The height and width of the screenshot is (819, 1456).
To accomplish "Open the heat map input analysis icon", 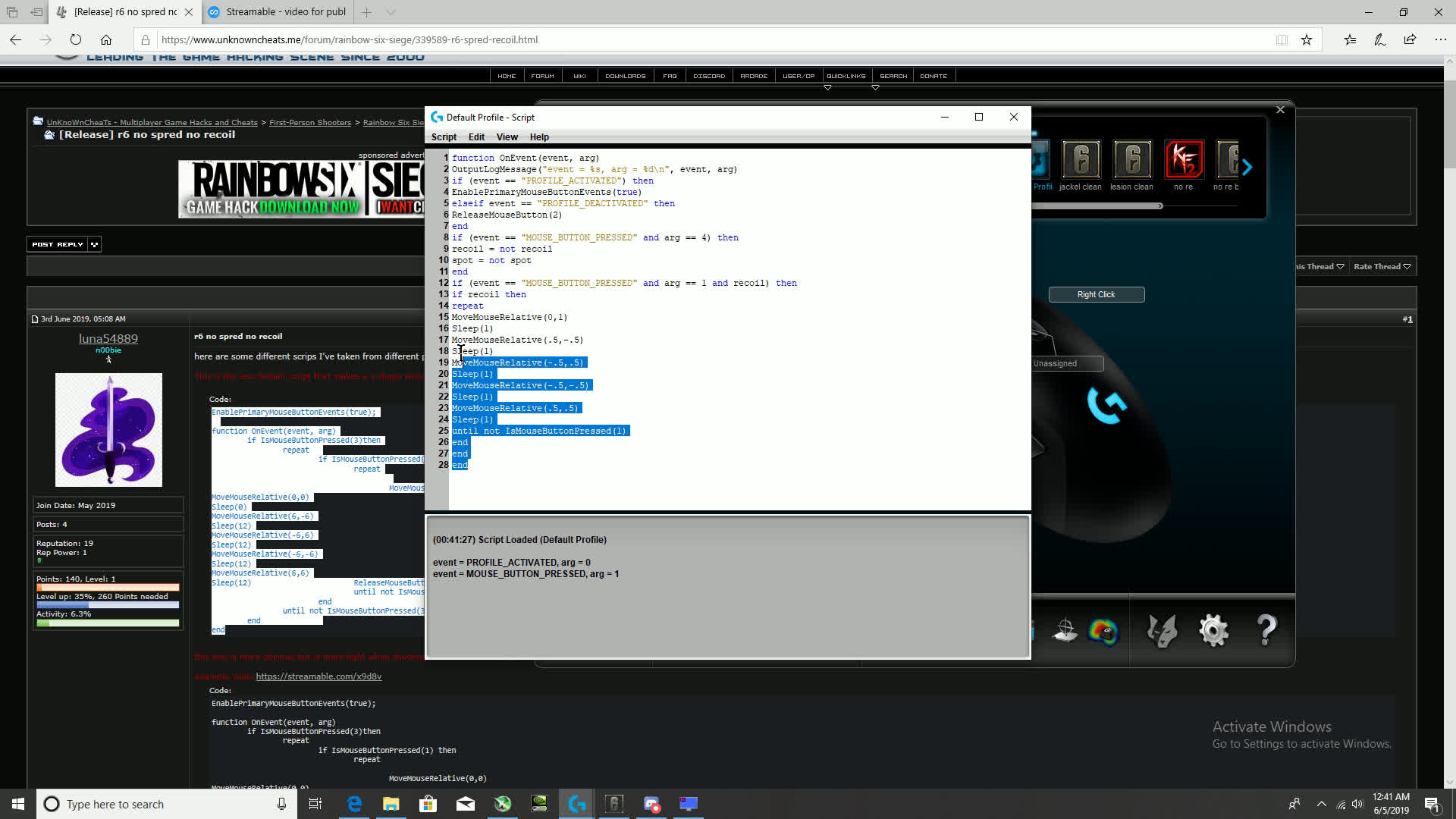I will (1103, 631).
